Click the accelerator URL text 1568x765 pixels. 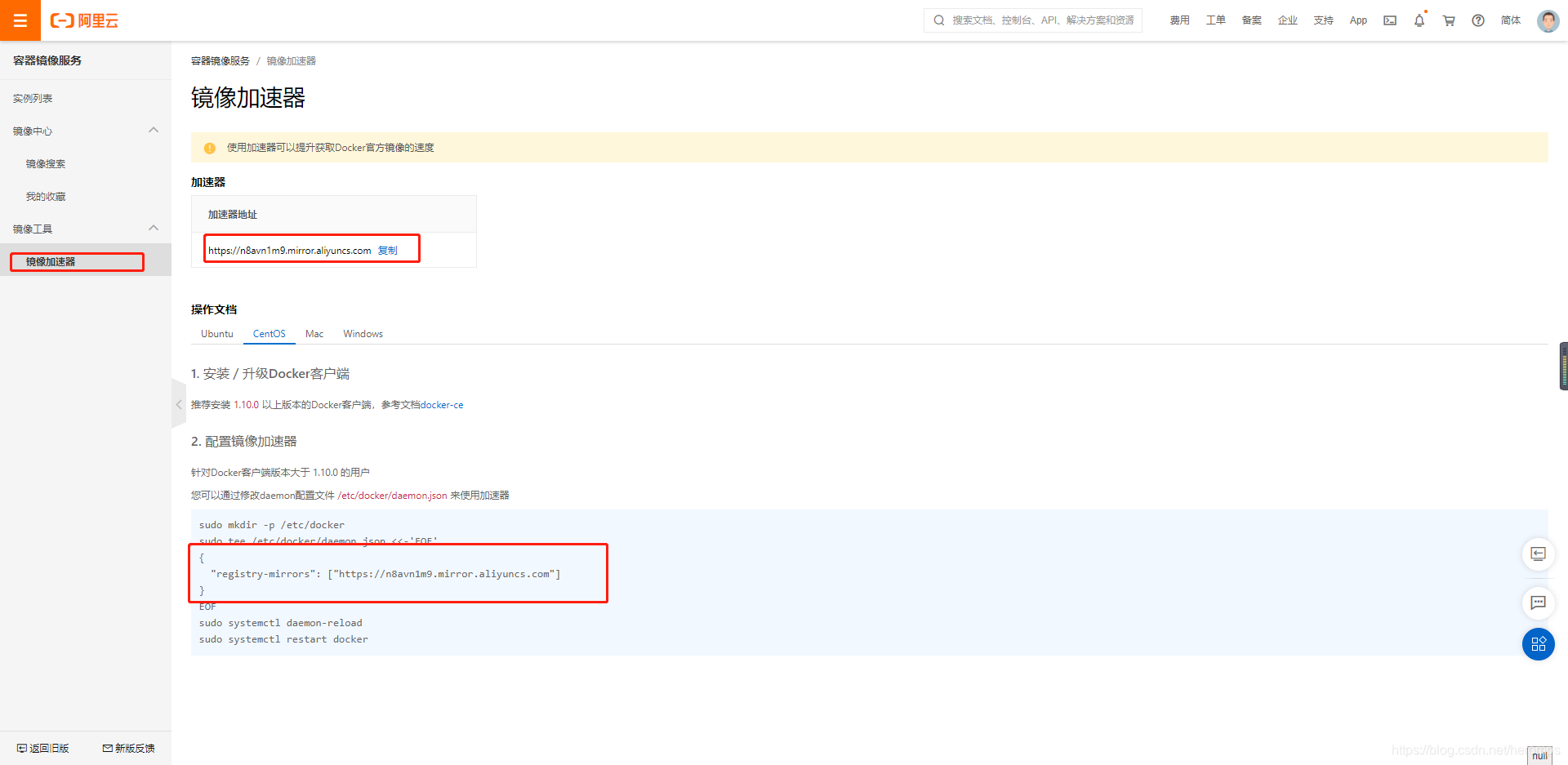pos(289,251)
